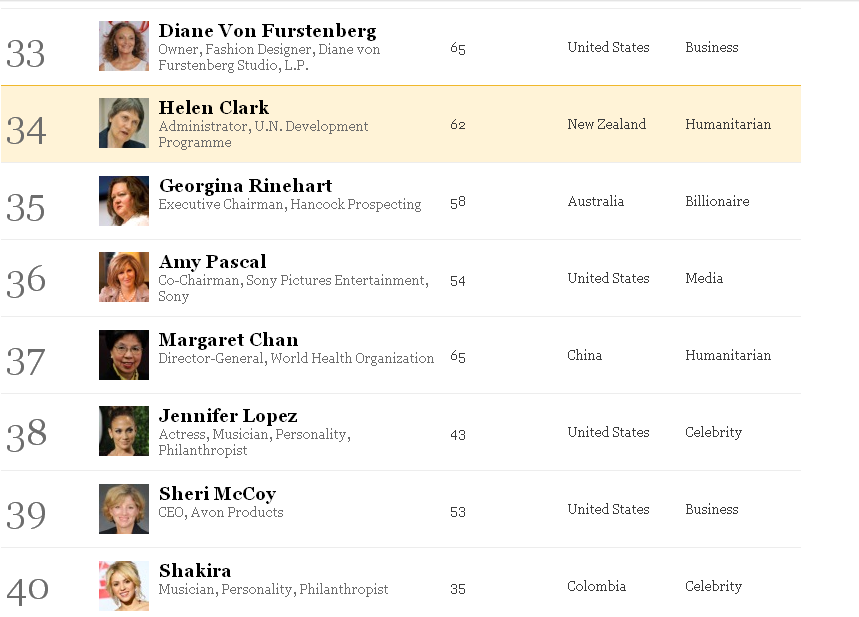The width and height of the screenshot is (859, 617).
Task: Click Humanitarian category in Helen Clark's row
Action: point(728,124)
